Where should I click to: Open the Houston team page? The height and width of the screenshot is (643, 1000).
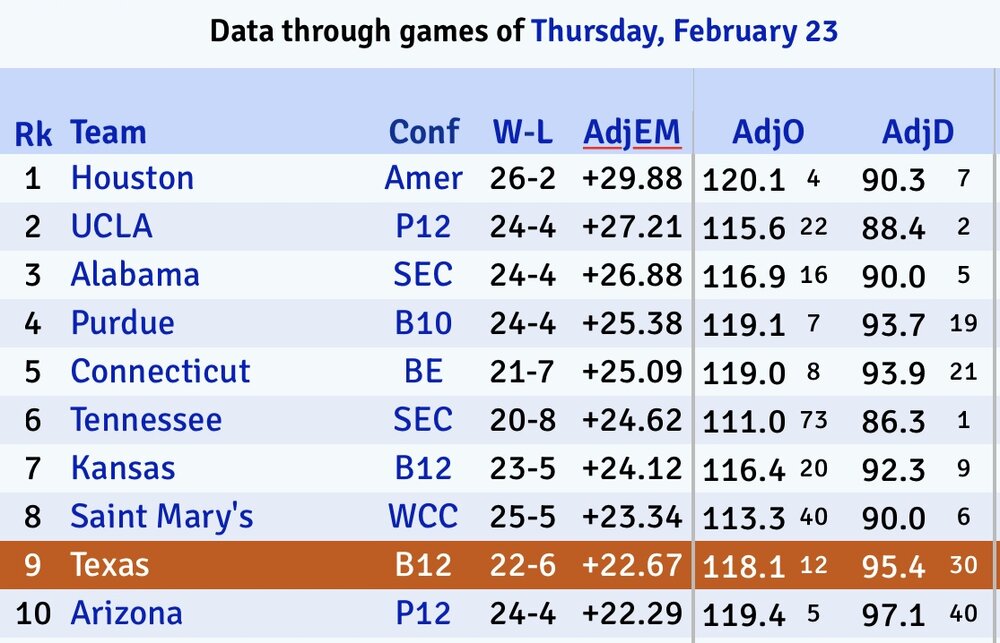pos(132,179)
